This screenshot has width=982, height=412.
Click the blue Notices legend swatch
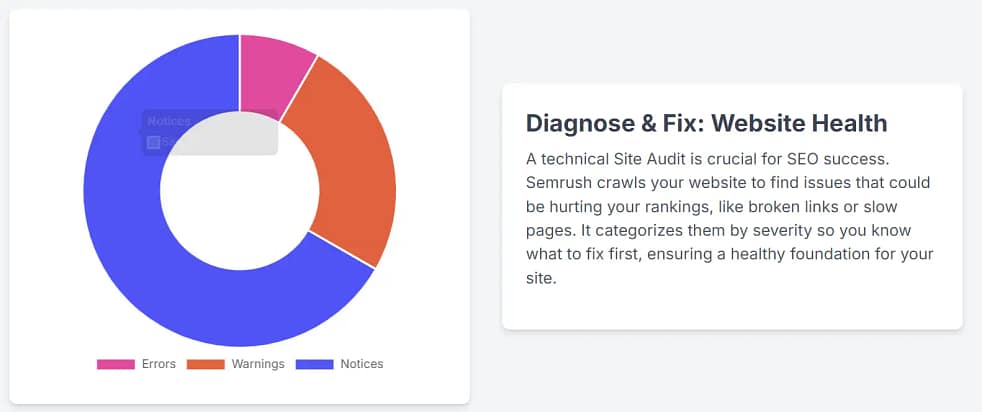[315, 364]
